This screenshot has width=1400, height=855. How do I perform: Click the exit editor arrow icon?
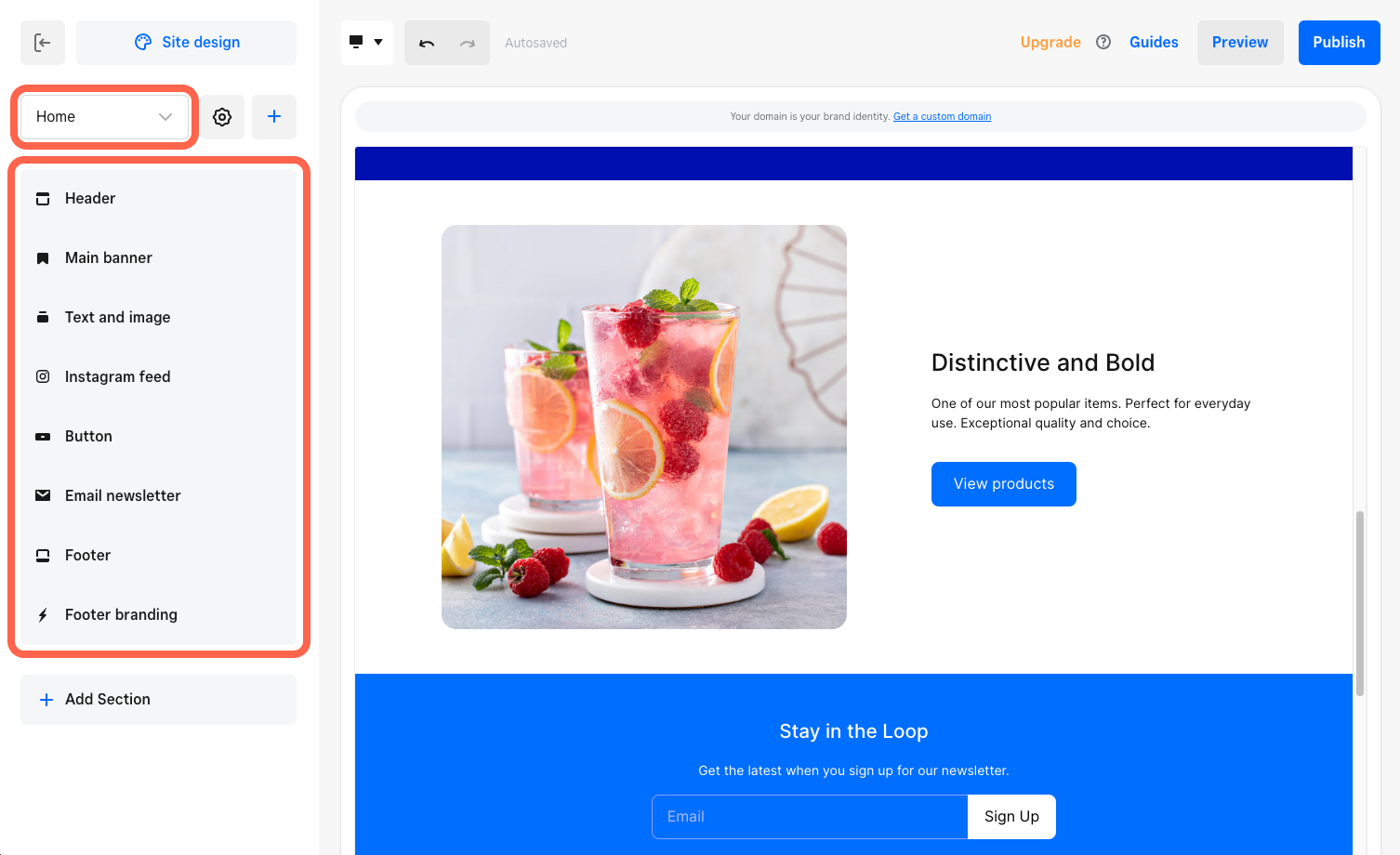coord(43,43)
